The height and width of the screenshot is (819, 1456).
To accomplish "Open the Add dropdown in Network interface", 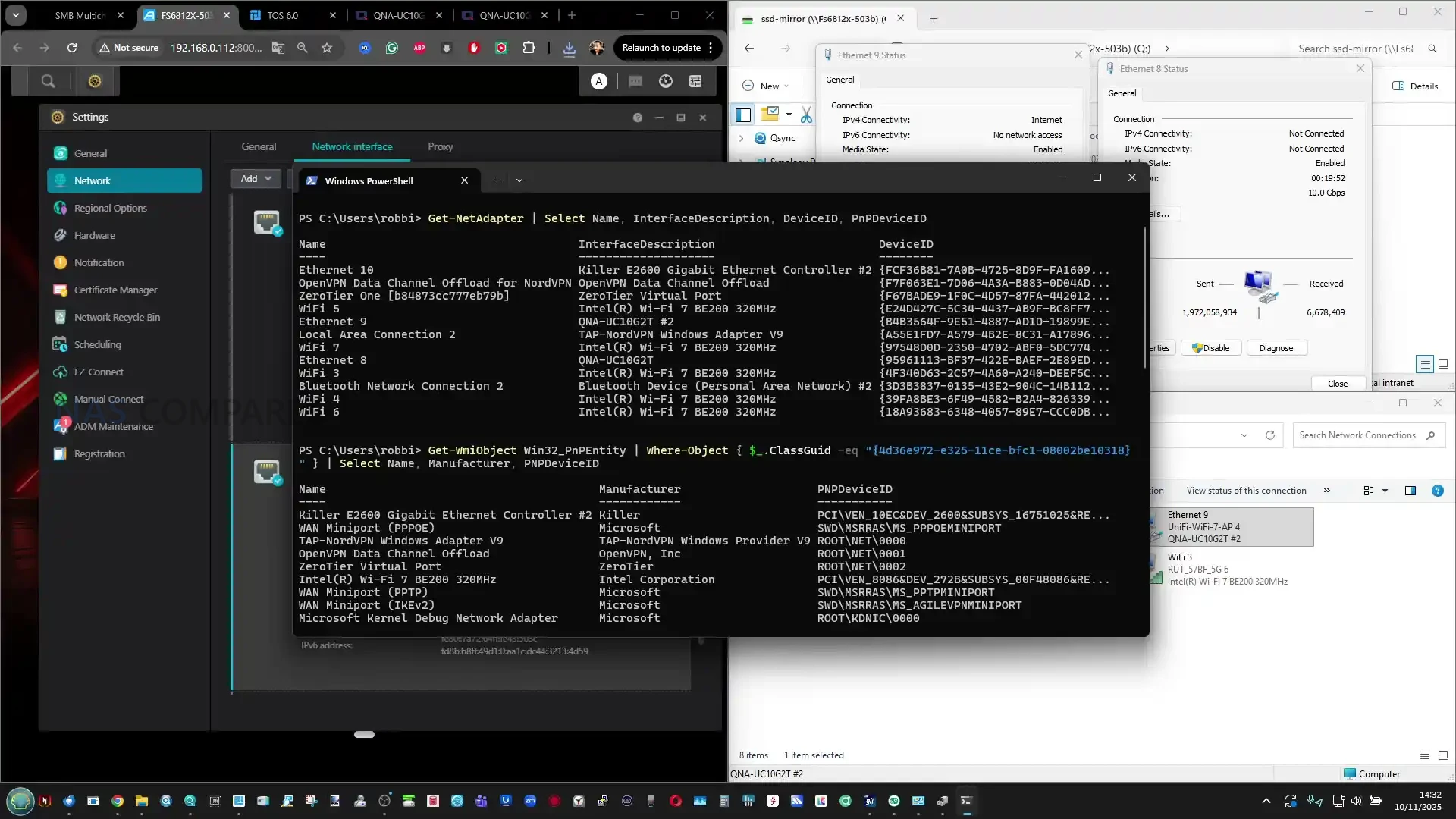I will tap(256, 178).
